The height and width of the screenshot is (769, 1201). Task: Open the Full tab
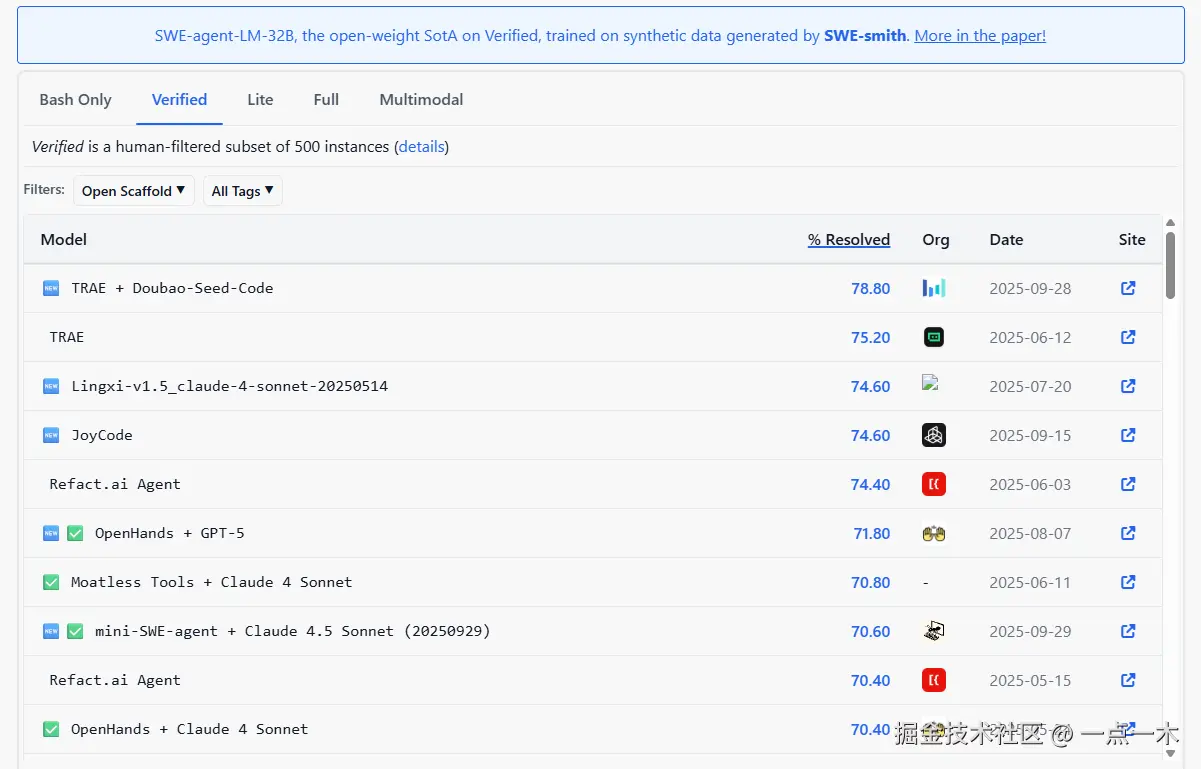[x=326, y=100]
